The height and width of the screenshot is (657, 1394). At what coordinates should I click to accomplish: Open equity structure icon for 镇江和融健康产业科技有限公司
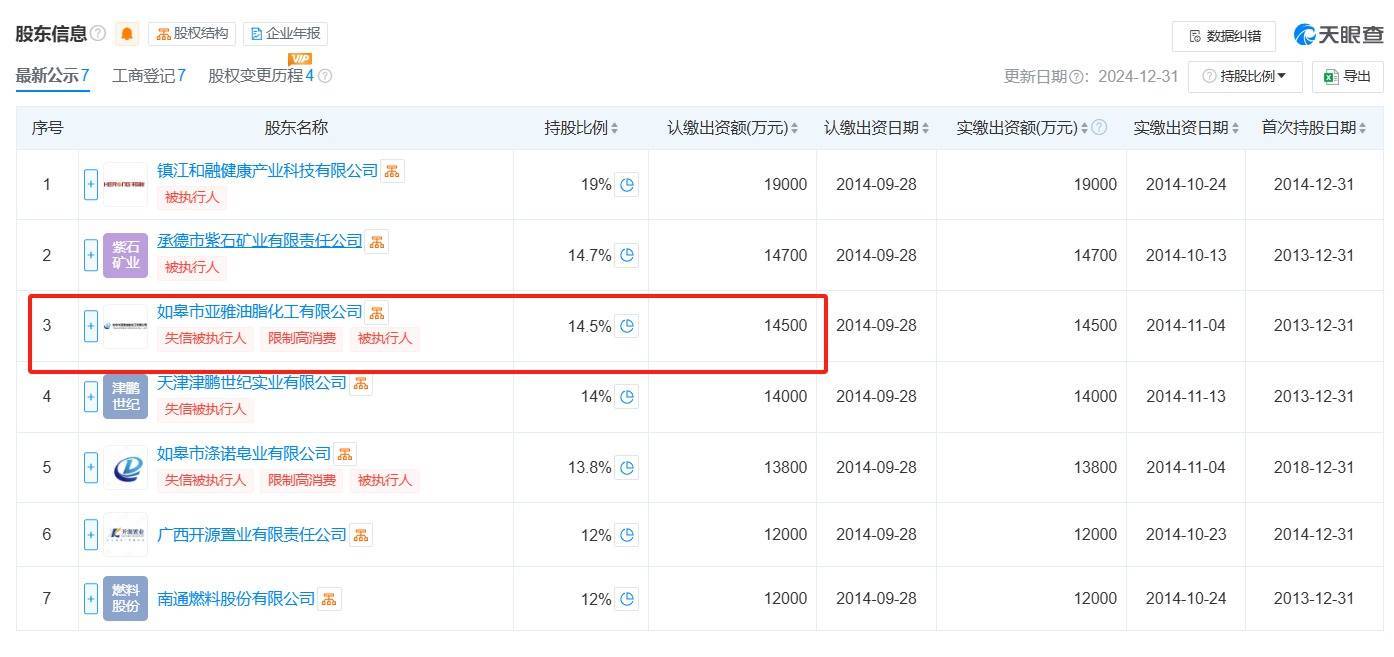(x=392, y=171)
